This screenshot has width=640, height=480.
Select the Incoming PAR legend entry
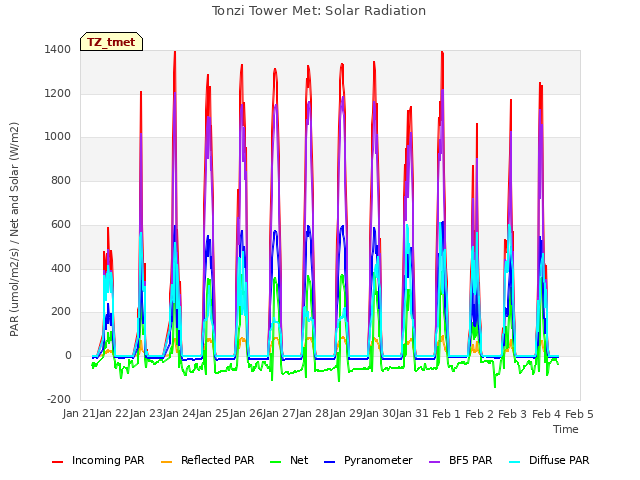[x=98, y=460]
